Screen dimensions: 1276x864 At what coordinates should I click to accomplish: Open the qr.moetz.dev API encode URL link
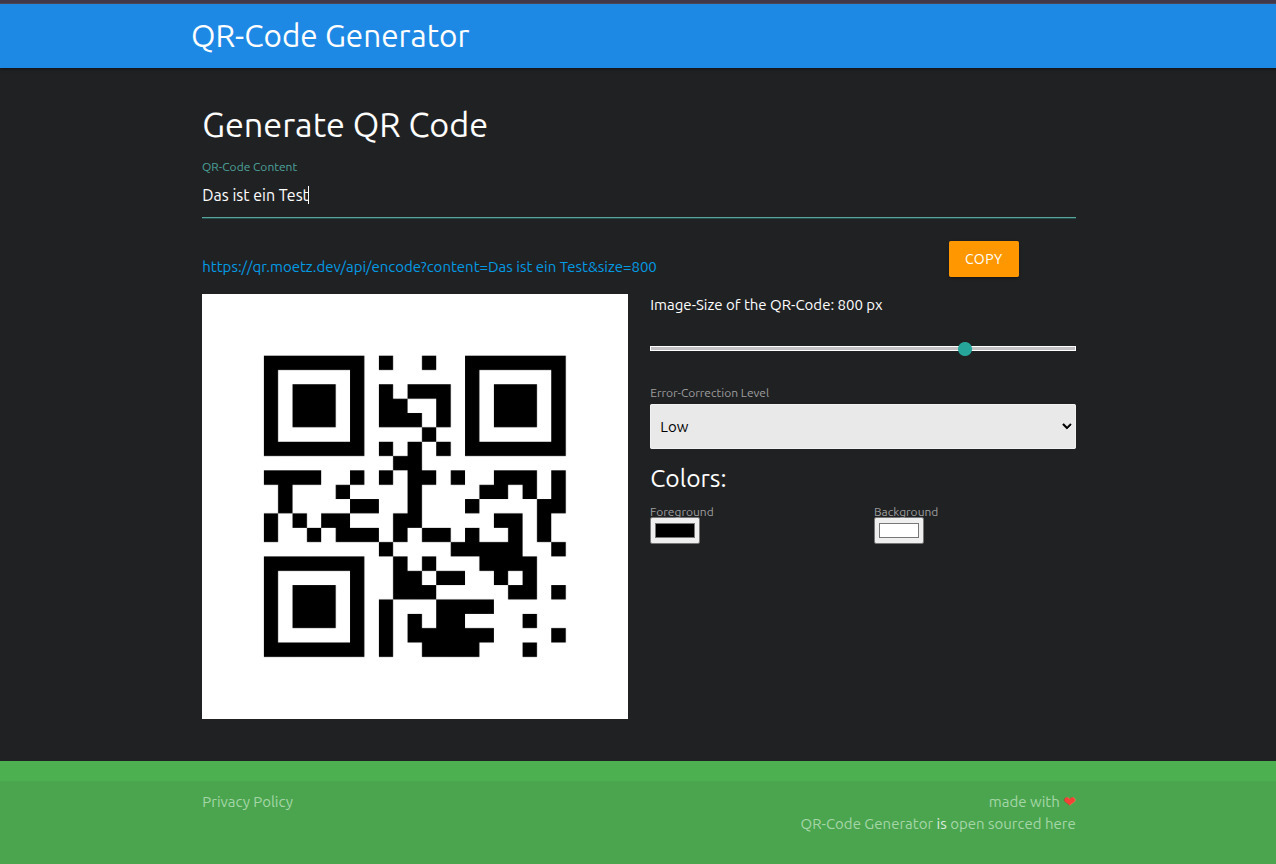point(429,267)
